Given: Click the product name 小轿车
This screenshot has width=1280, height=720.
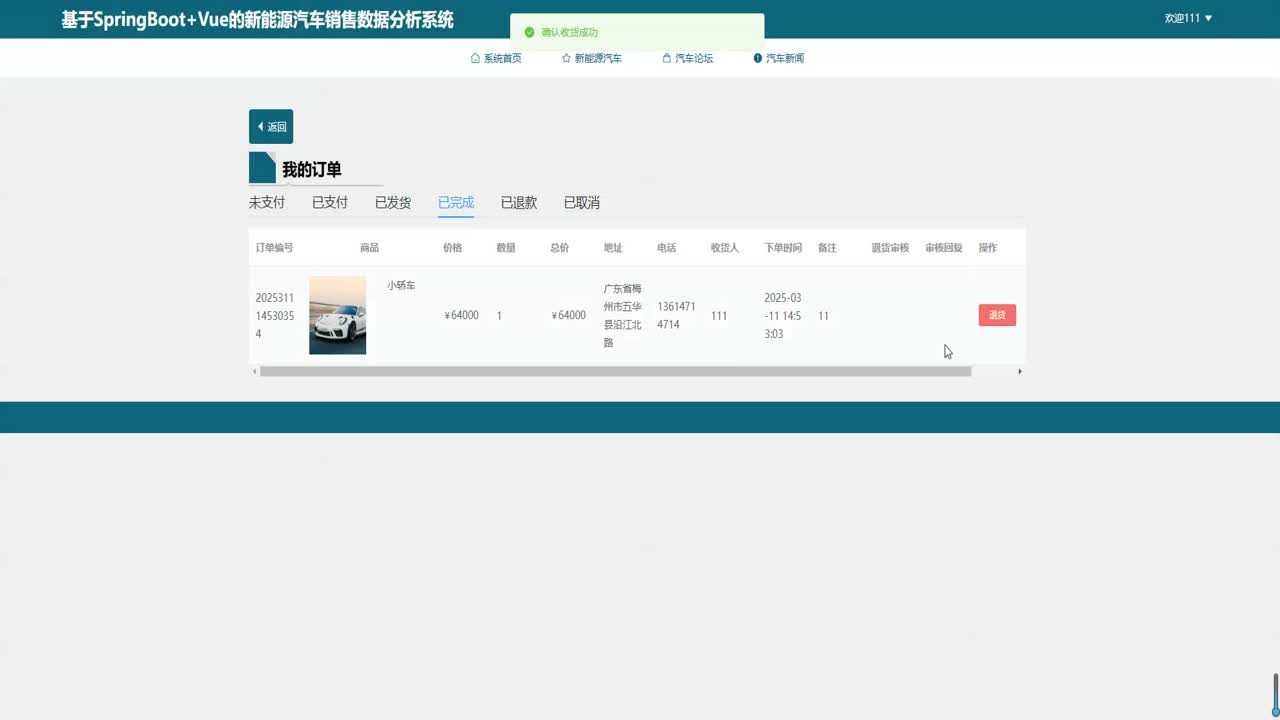Looking at the screenshot, I should click(401, 285).
